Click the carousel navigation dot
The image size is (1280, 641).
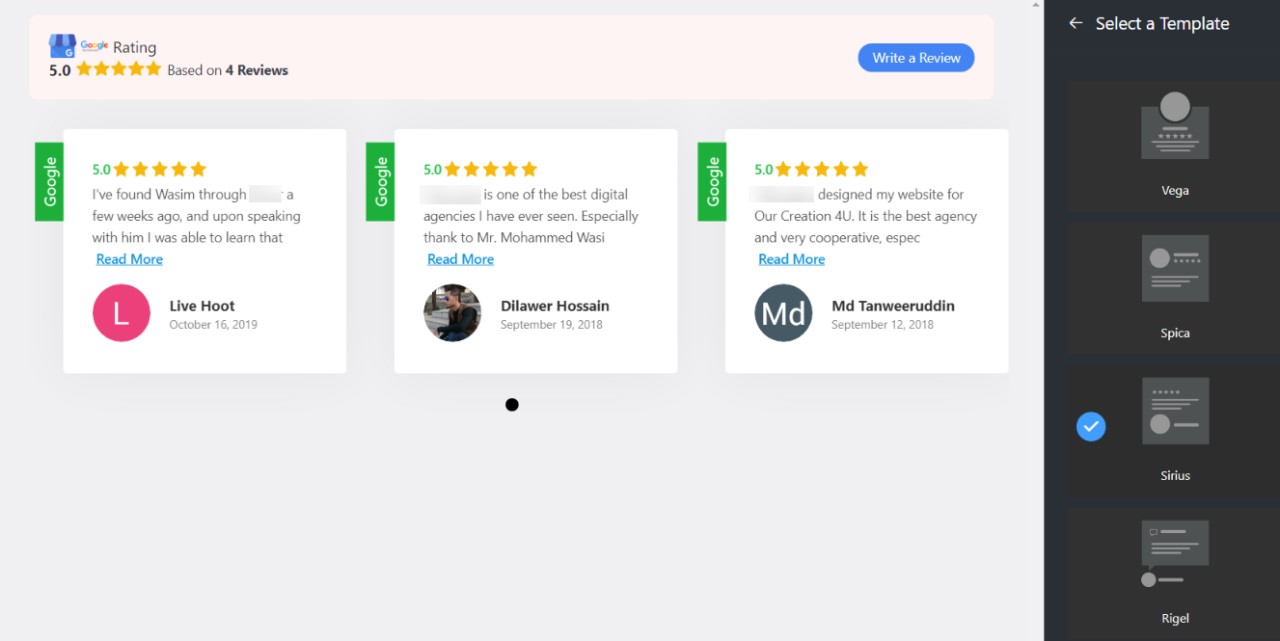pos(512,404)
